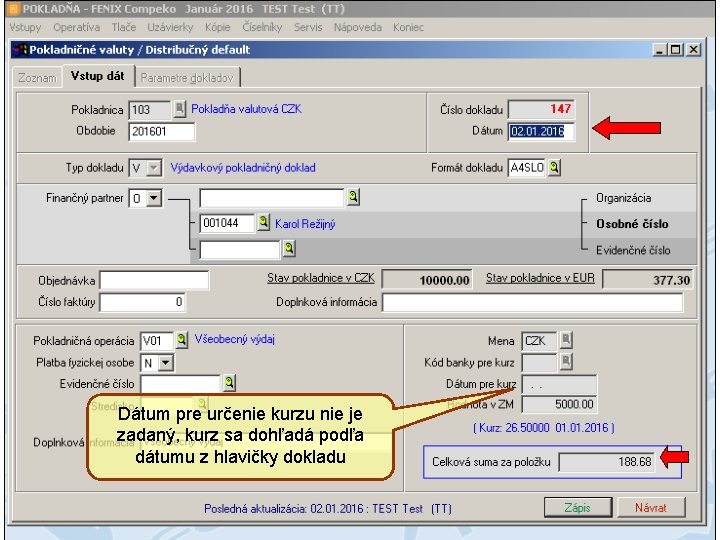
Task: Click partner Evidenčné číslo input field
Action: [240, 250]
